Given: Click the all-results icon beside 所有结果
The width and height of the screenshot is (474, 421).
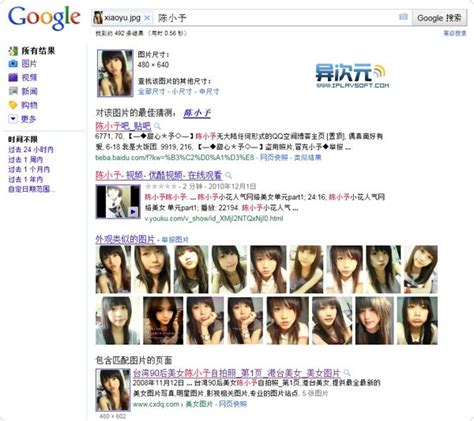Looking at the screenshot, I should point(13,51).
